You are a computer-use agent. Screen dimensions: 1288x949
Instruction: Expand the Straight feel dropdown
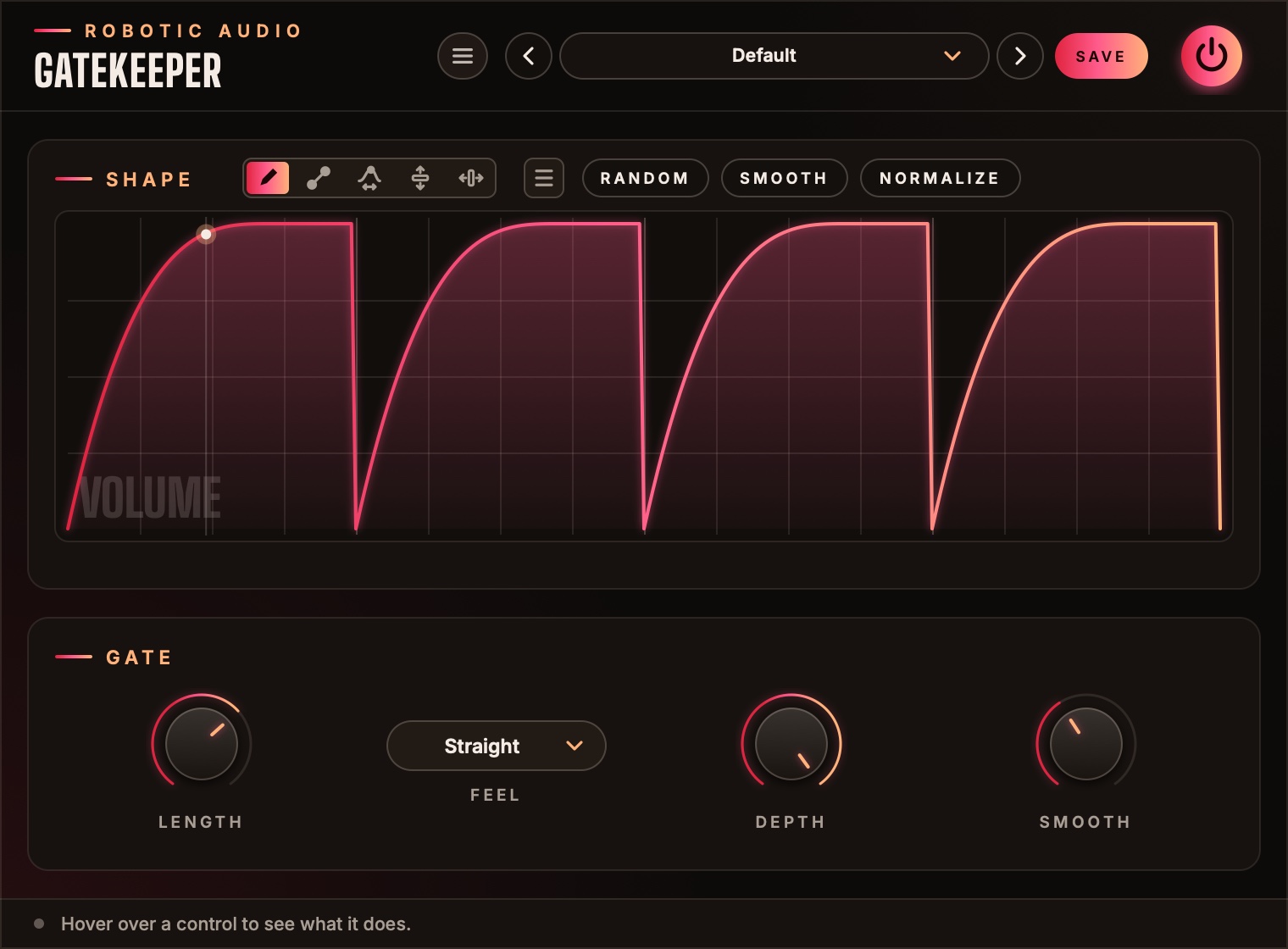(x=497, y=746)
